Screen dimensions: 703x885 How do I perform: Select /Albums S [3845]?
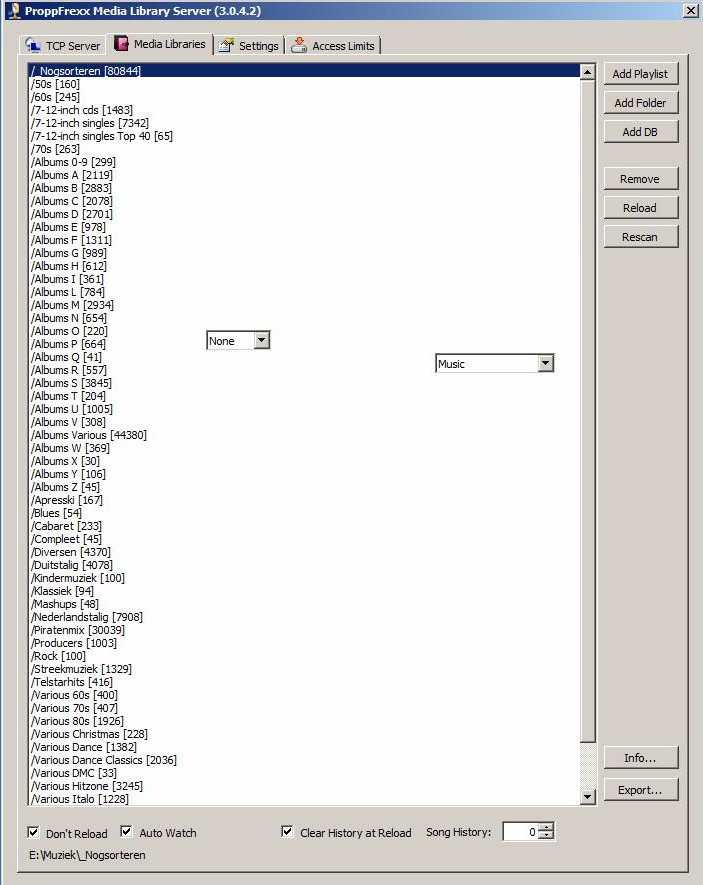pos(304,383)
